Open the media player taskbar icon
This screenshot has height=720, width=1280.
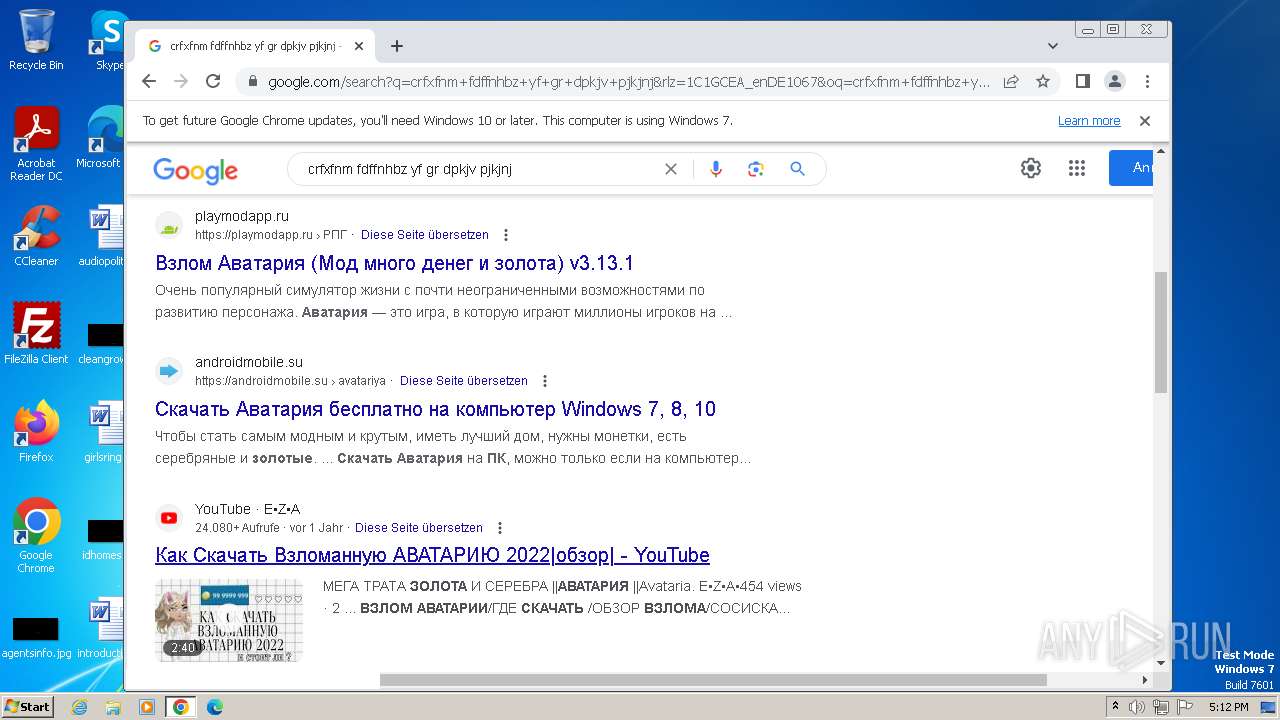point(147,707)
